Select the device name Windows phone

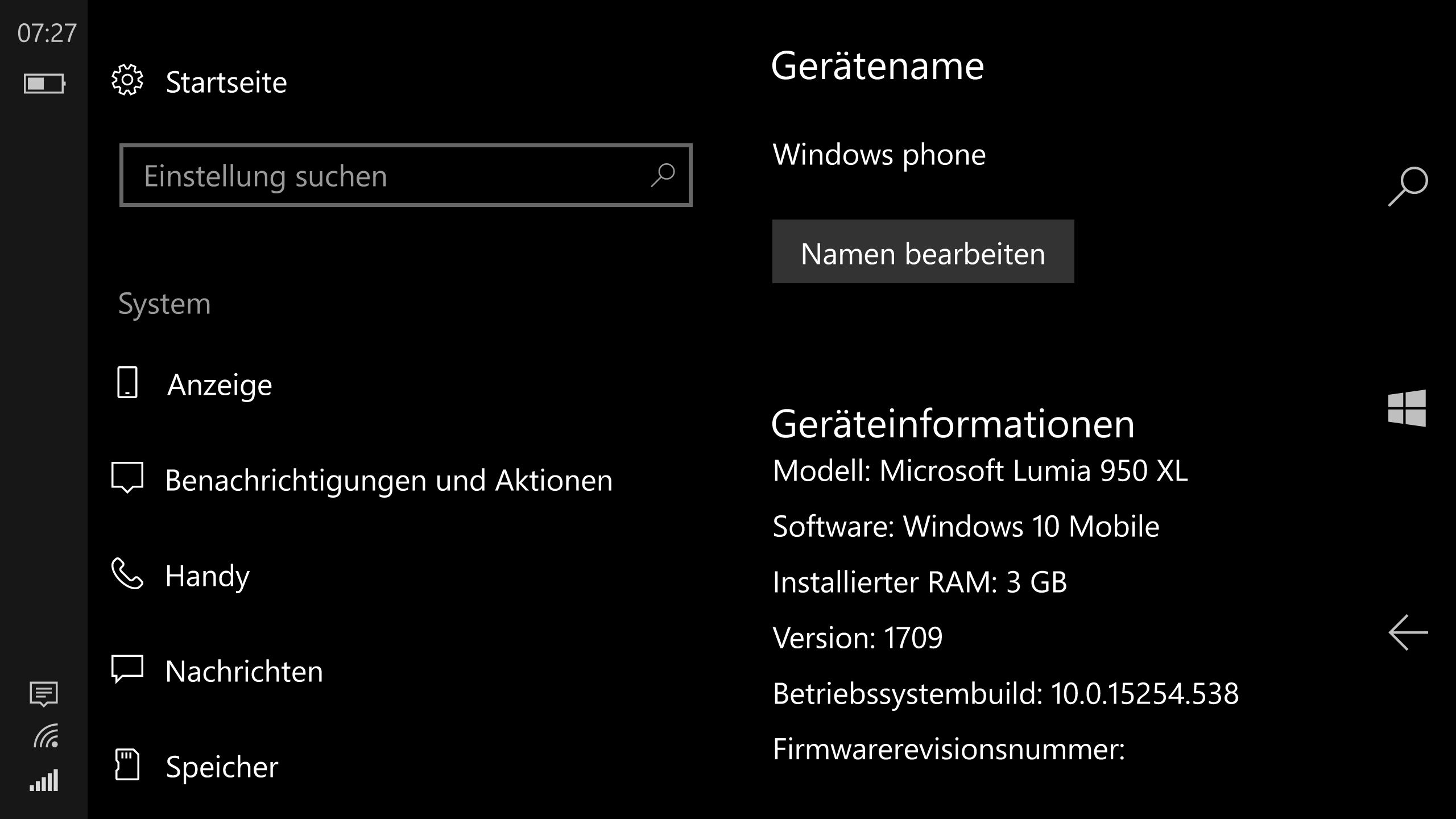[879, 155]
